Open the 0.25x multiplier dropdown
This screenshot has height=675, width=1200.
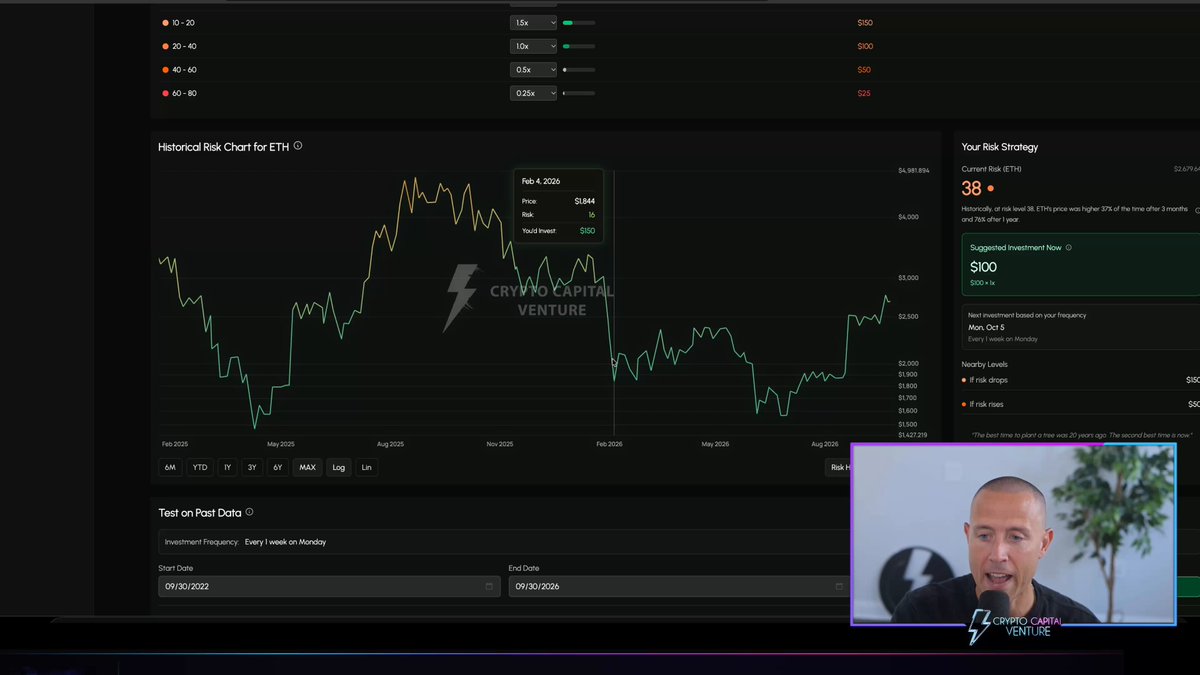click(x=533, y=93)
